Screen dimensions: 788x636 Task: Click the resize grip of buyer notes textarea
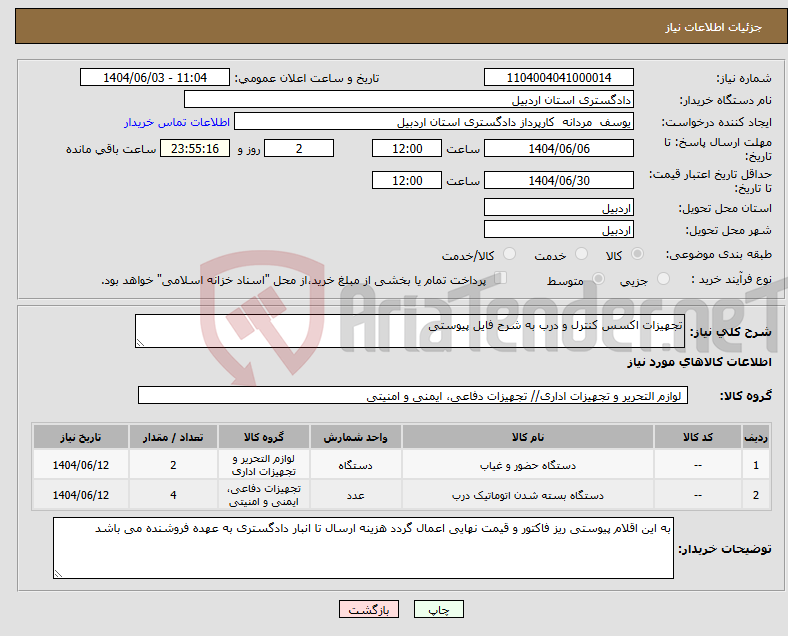coord(58,574)
